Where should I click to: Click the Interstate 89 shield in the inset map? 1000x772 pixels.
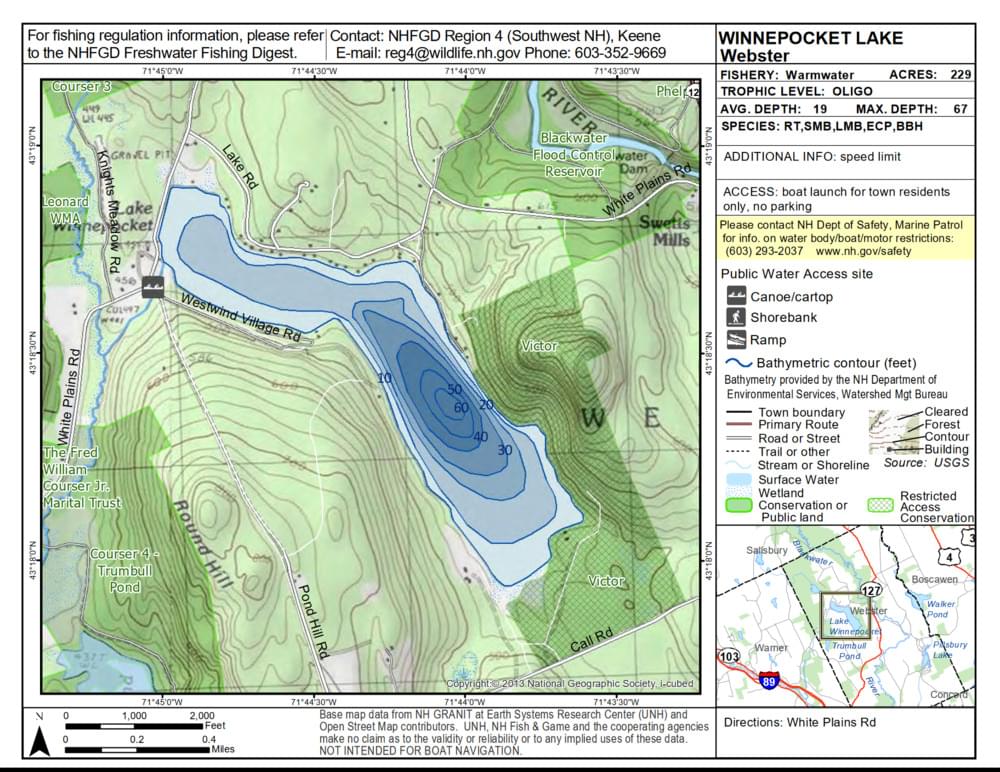(x=768, y=680)
